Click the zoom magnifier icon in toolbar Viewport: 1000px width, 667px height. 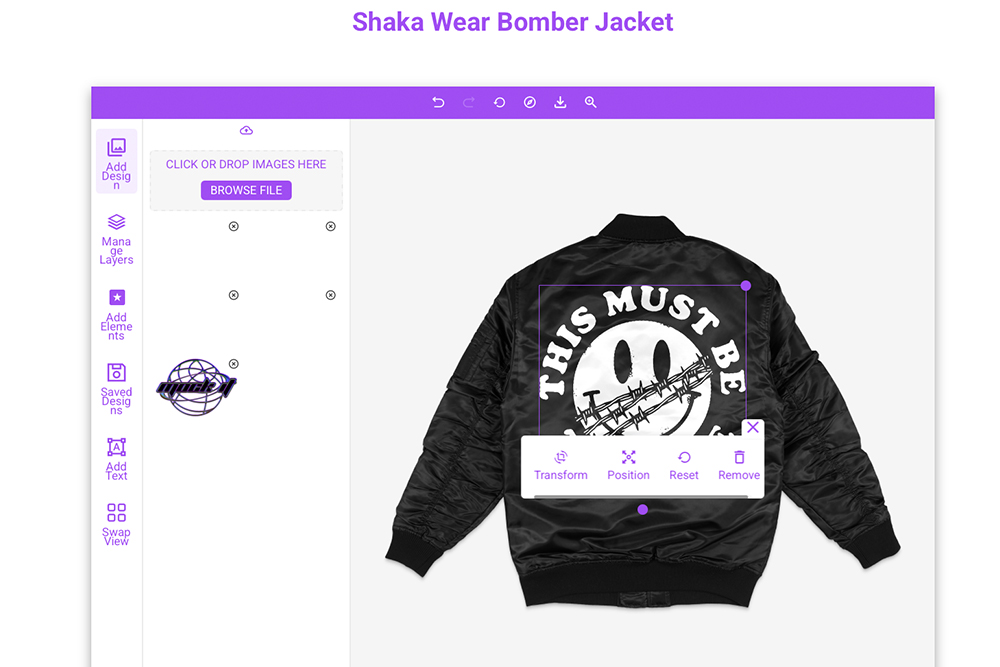pyautogui.click(x=591, y=102)
